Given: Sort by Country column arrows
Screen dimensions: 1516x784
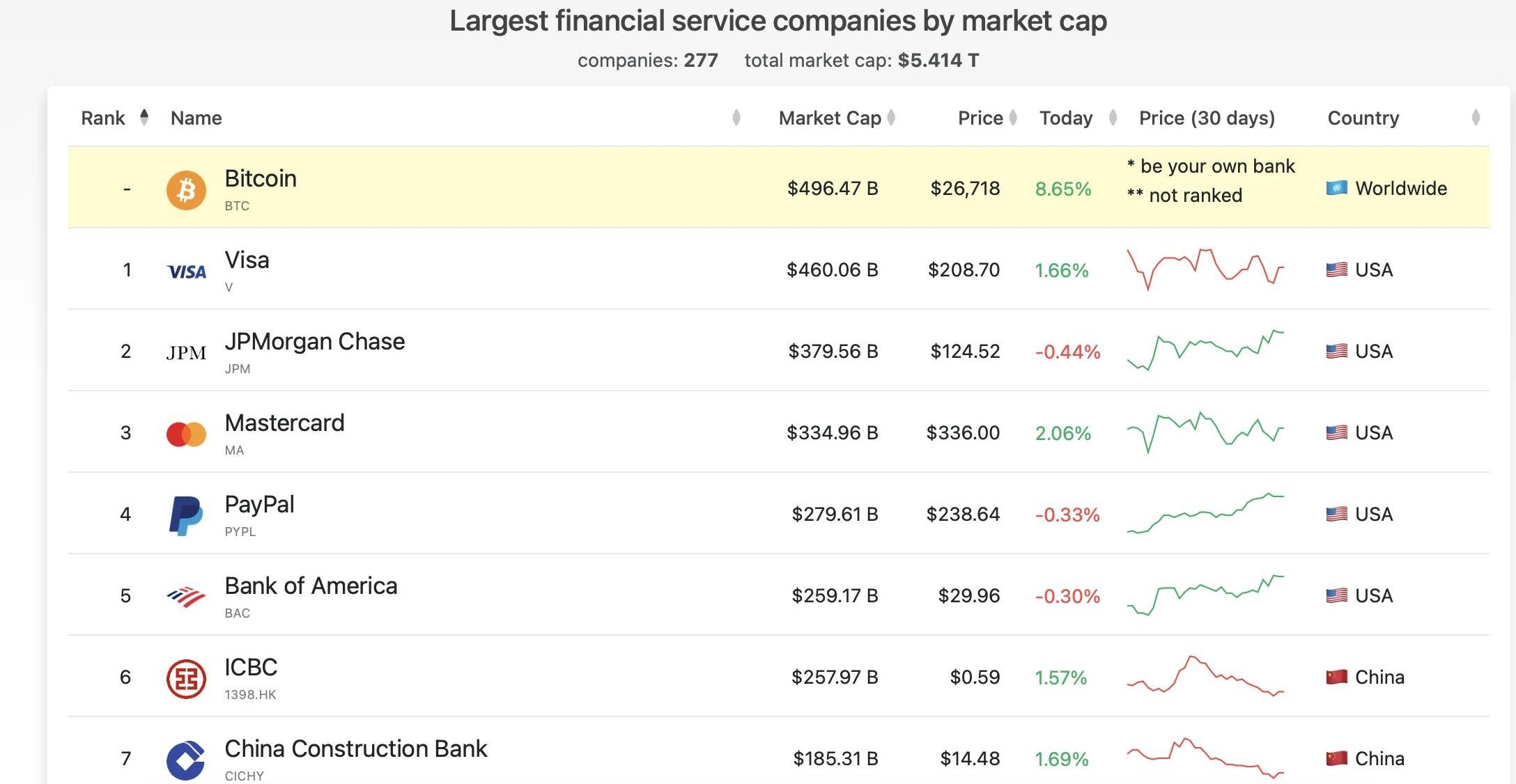Looking at the screenshot, I should tap(1475, 118).
